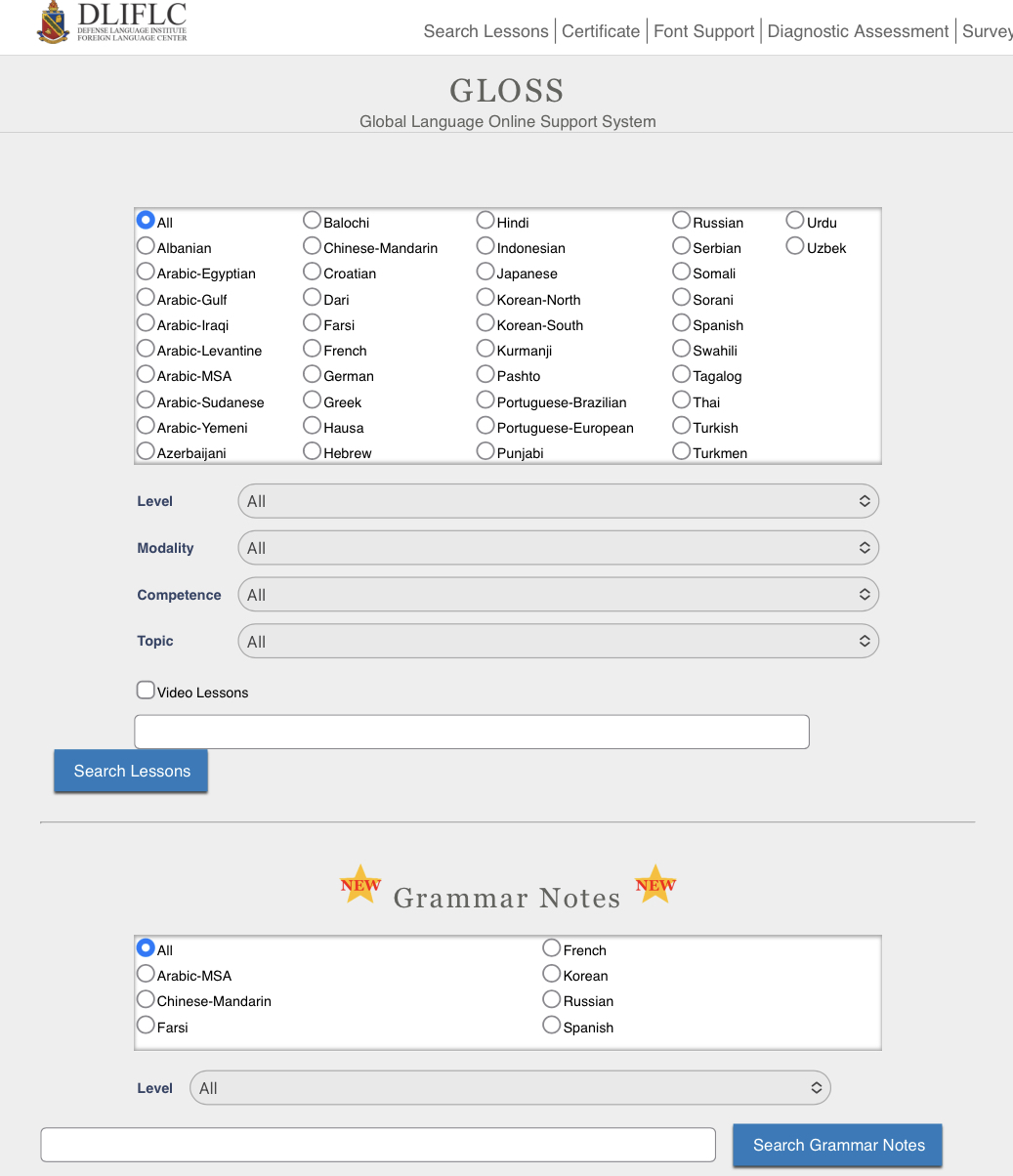Select the Balochi radio button
Image resolution: width=1013 pixels, height=1176 pixels.
312,221
